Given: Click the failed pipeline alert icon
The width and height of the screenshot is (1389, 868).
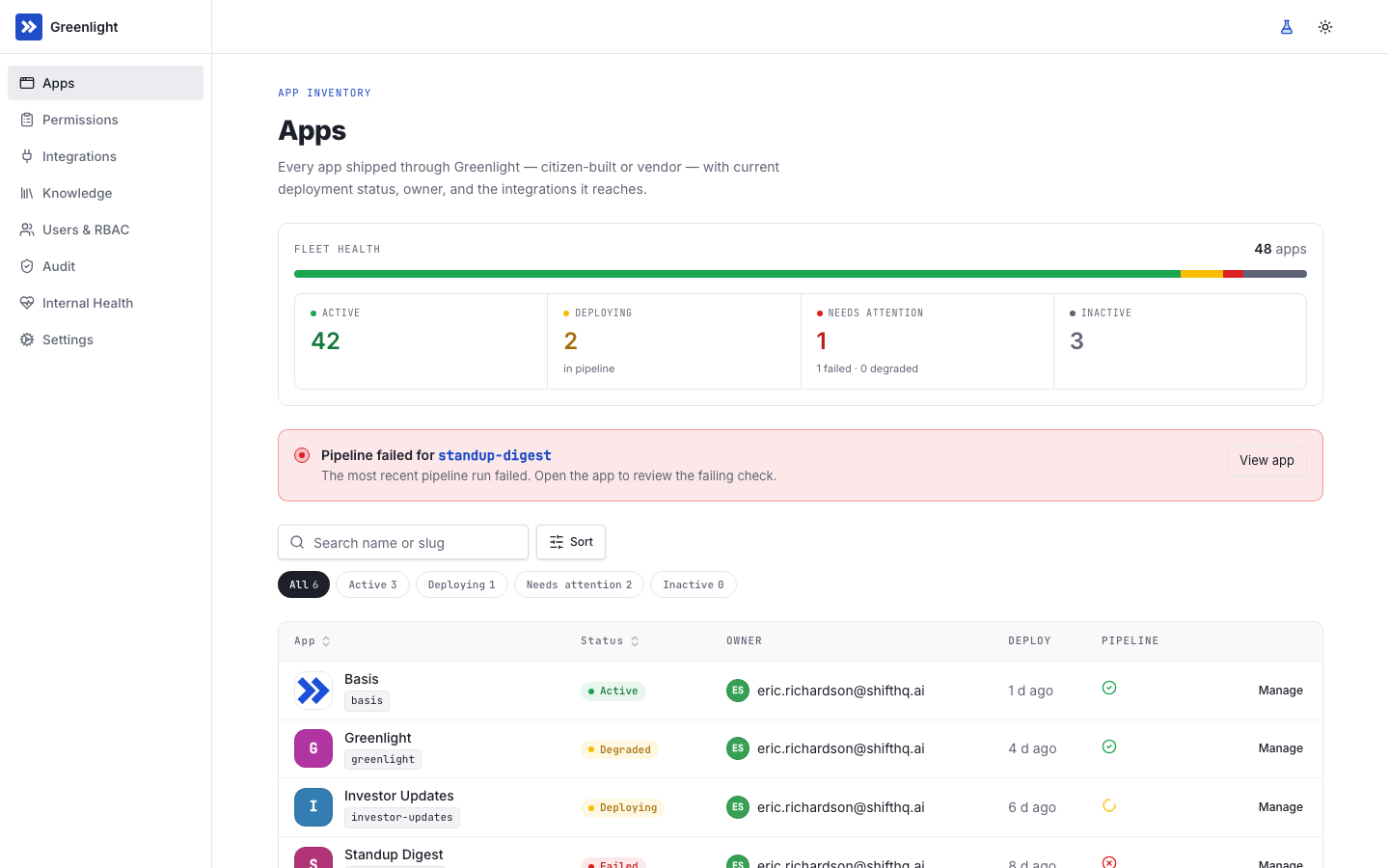Looking at the screenshot, I should point(302,455).
